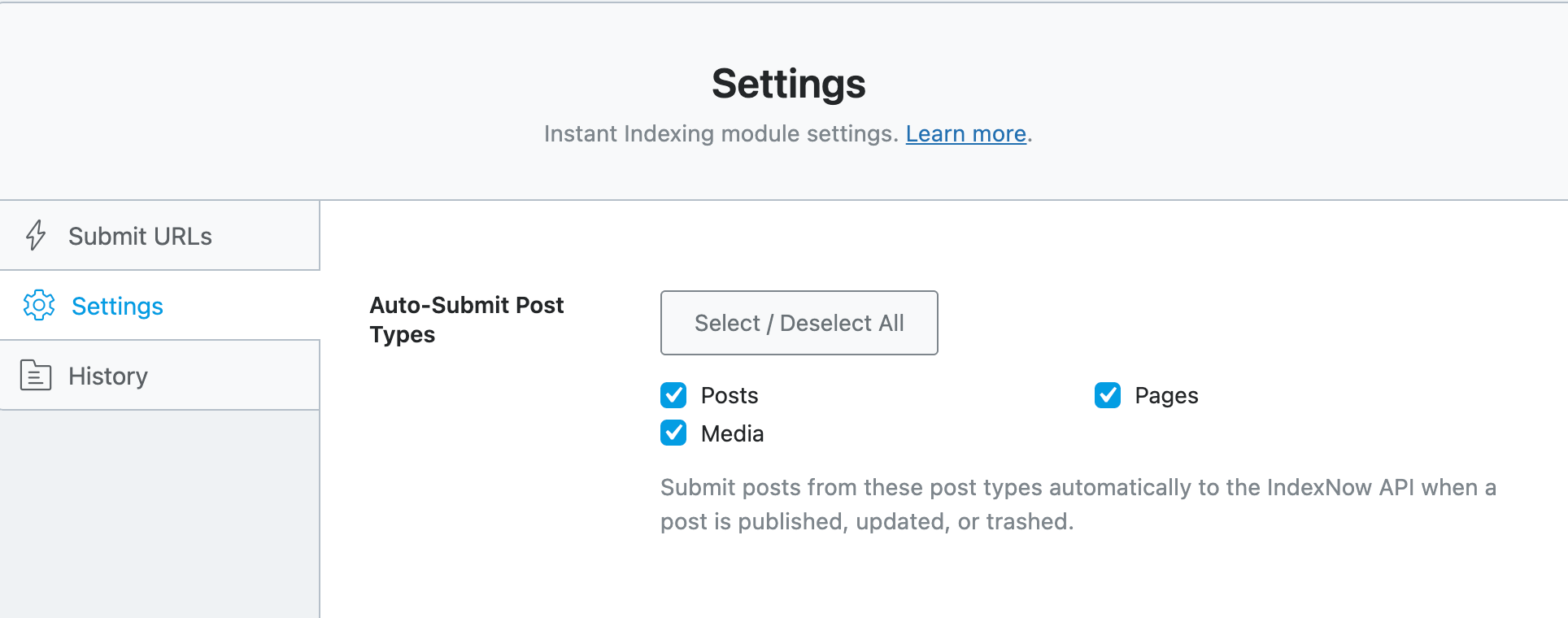The height and width of the screenshot is (618, 1568).
Task: Follow the Learn more link
Action: pos(965,133)
